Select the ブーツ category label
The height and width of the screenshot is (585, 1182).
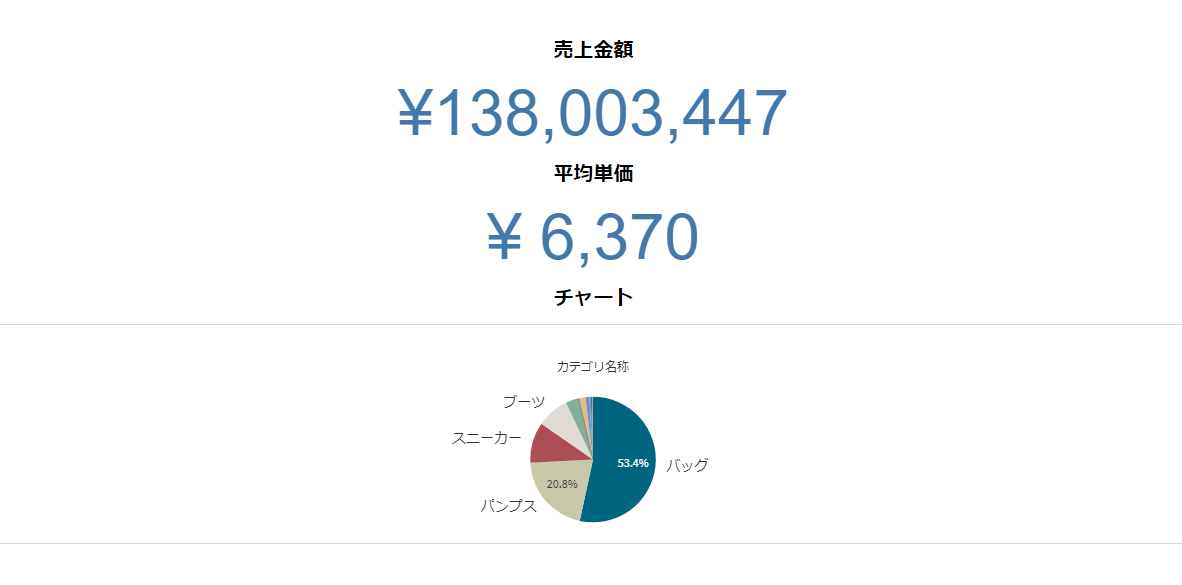pos(524,402)
